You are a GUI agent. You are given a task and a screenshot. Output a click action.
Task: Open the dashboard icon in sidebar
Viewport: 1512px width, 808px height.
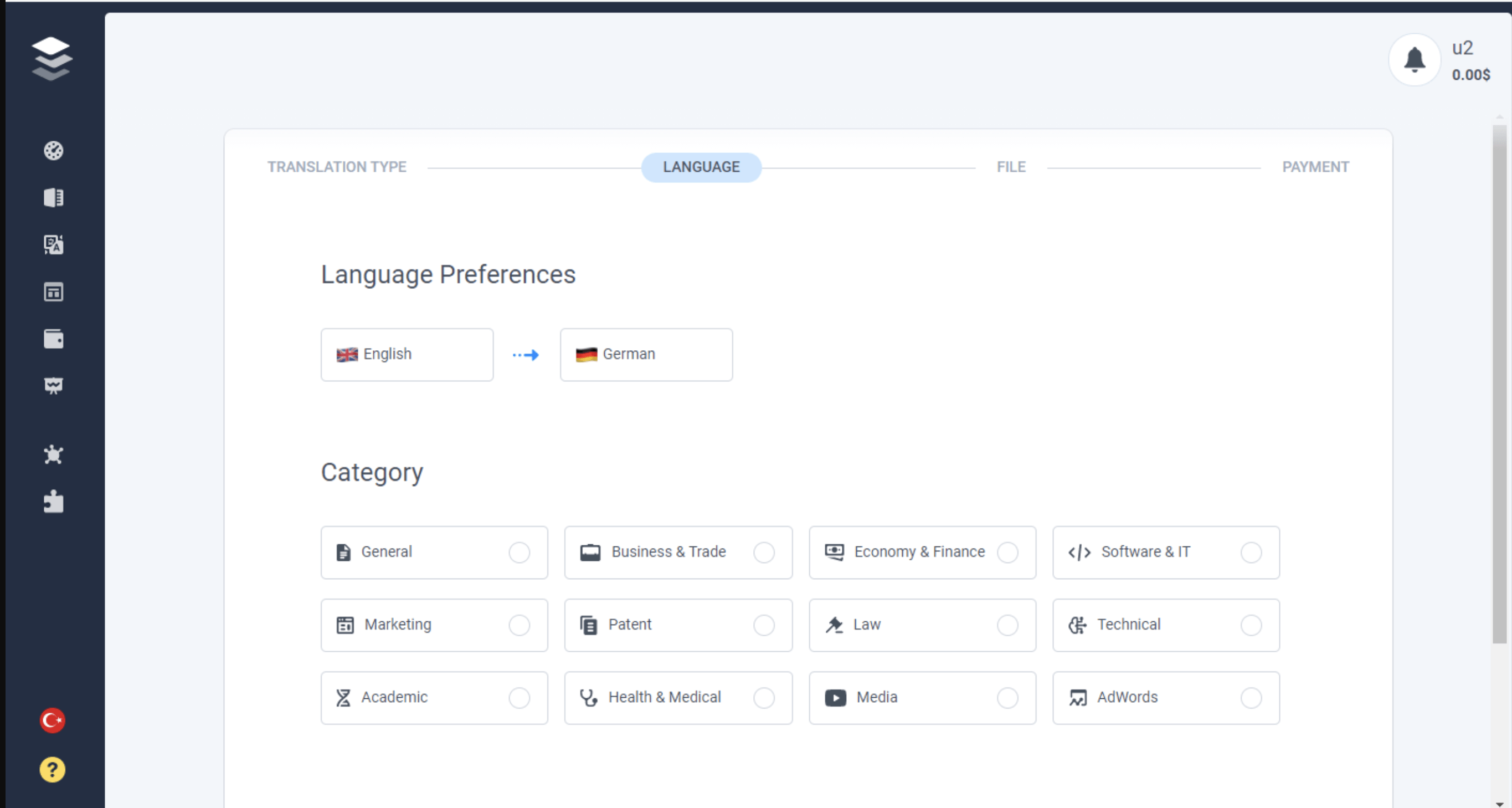(53, 151)
